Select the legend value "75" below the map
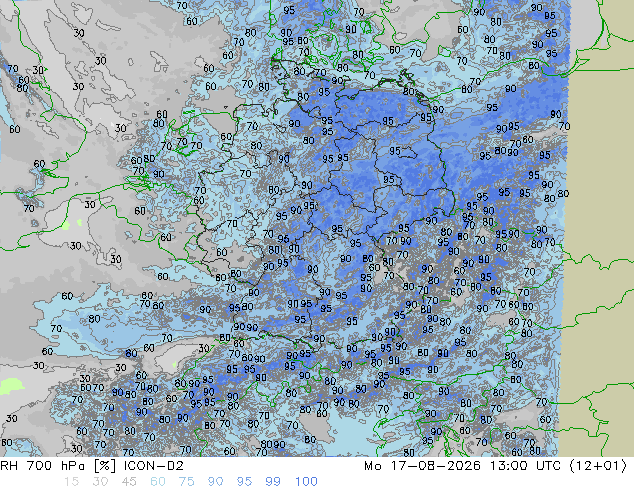This screenshot has width=634, height=490. tap(186, 482)
